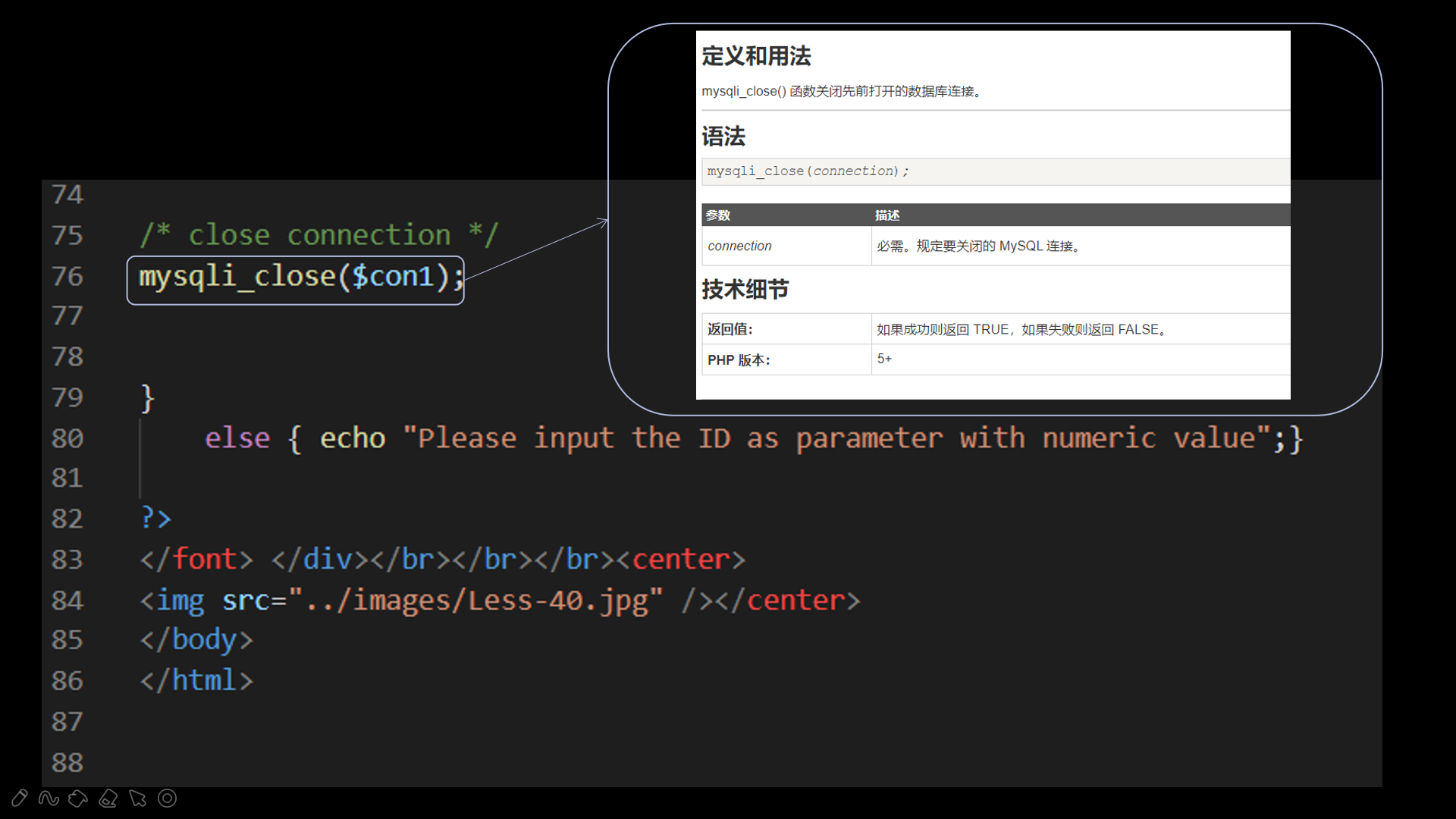The width and height of the screenshot is (1456, 819).
Task: Click the else echo statement on line 80
Action: click(x=752, y=438)
